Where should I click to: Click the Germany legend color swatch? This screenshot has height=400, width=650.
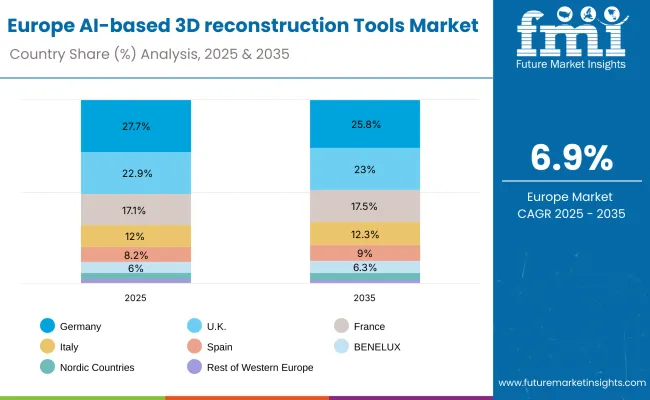(x=47, y=325)
